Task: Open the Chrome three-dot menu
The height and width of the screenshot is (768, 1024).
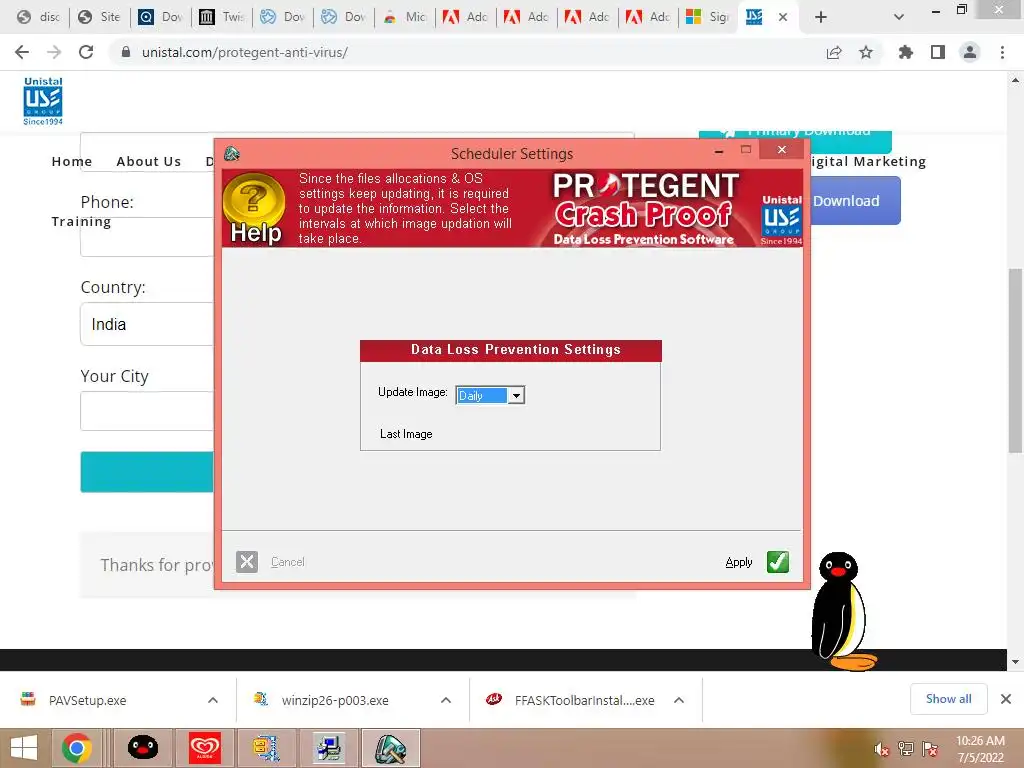Action: pos(1002,52)
